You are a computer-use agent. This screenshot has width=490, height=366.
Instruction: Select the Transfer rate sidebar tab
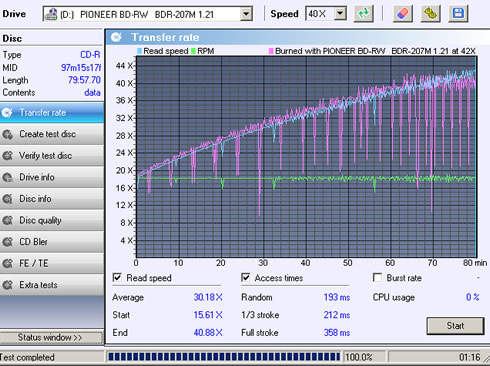(x=52, y=113)
